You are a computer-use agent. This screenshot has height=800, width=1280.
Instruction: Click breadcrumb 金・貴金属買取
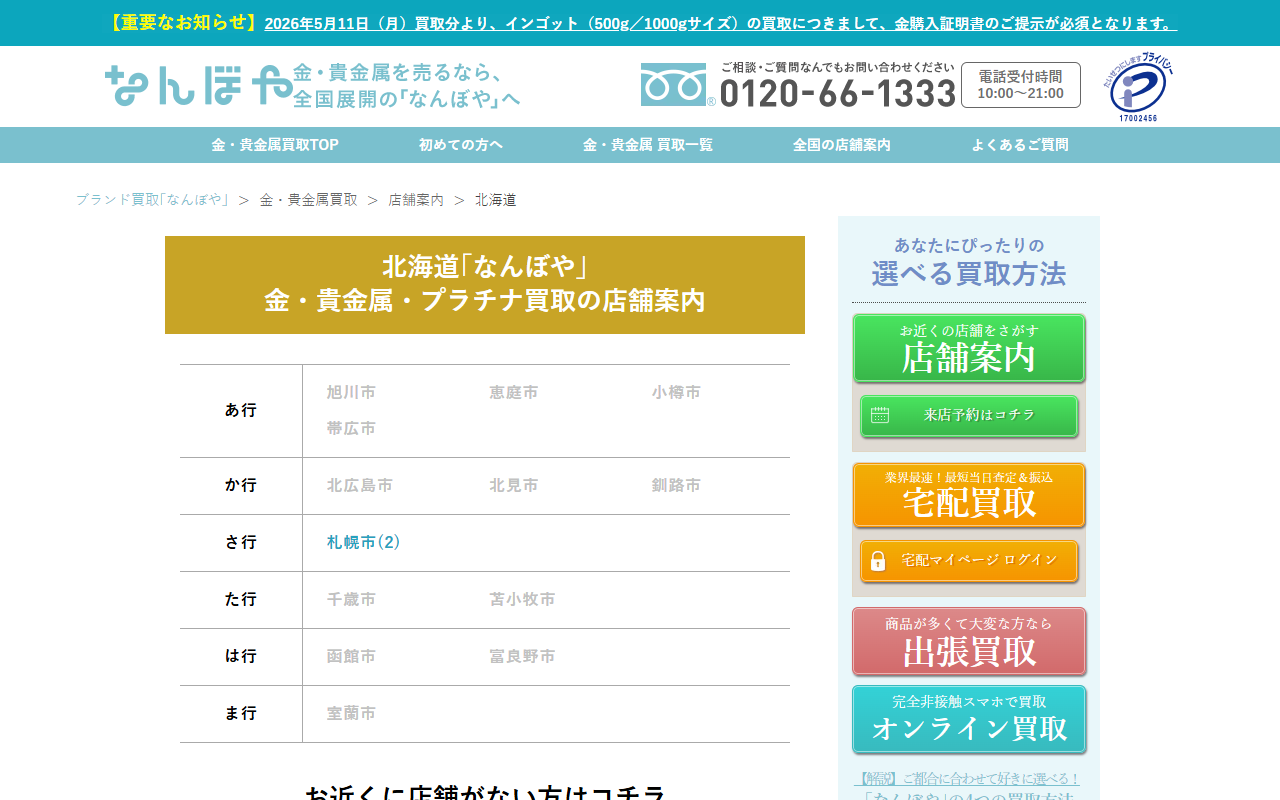pos(308,200)
